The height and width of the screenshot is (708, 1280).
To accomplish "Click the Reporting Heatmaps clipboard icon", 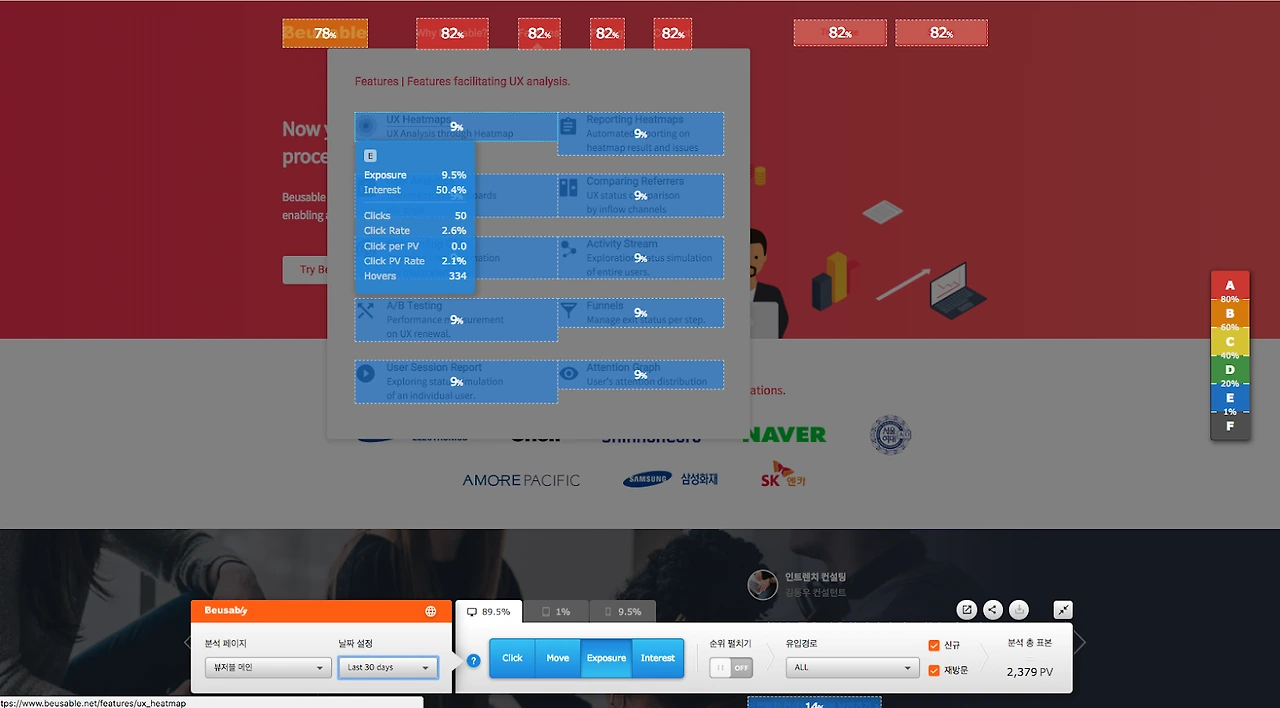I will [568, 127].
